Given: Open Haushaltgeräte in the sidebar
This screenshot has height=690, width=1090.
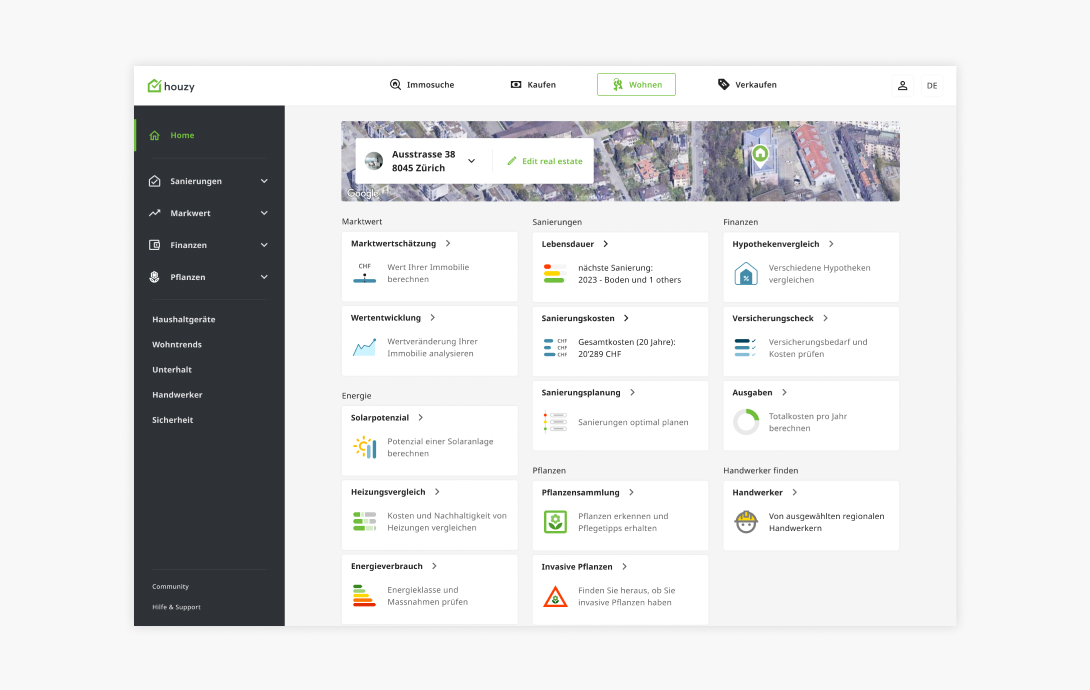Looking at the screenshot, I should [184, 320].
